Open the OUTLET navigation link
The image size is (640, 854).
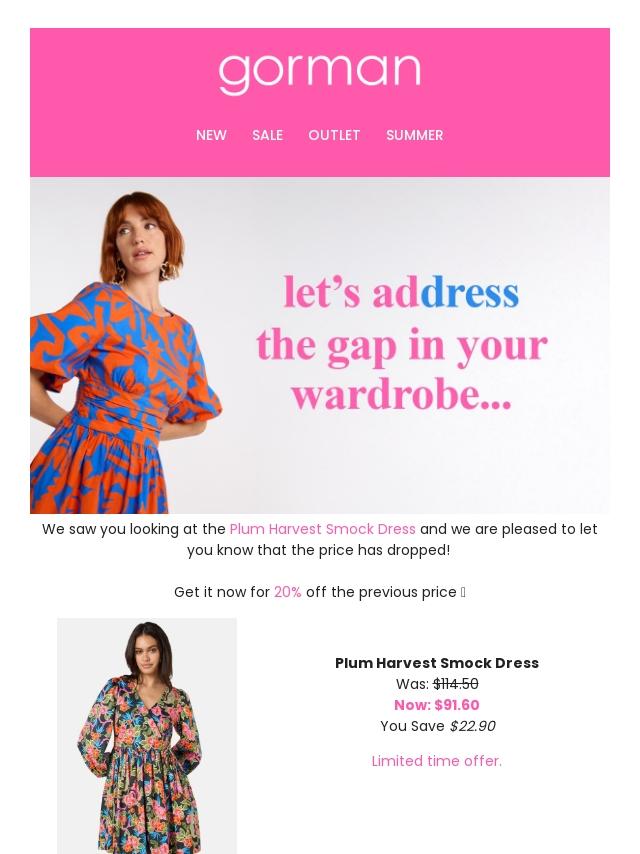coord(334,135)
